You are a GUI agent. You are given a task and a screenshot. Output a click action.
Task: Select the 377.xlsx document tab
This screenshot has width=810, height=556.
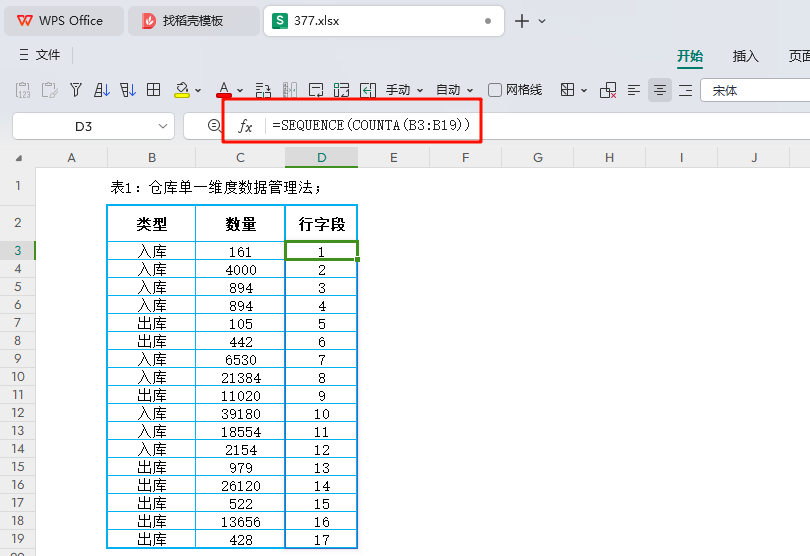[383, 21]
